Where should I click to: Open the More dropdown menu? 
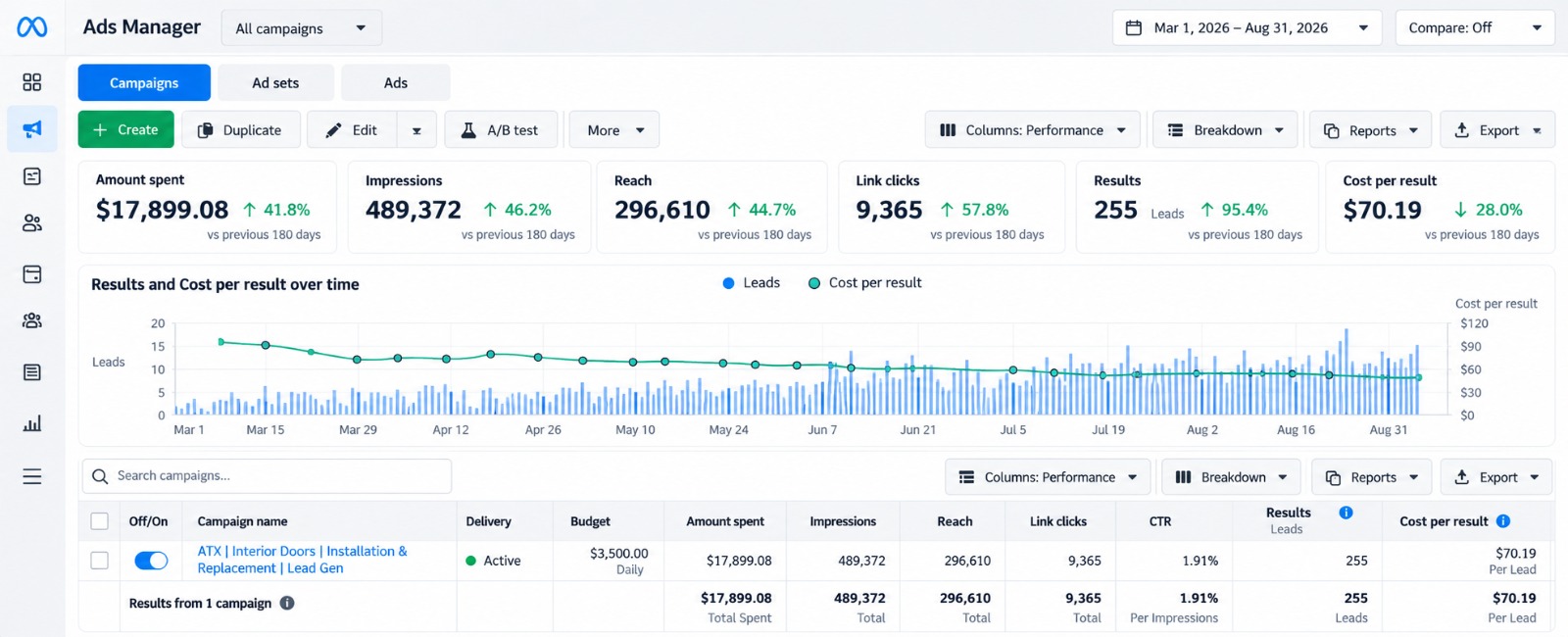coord(614,129)
